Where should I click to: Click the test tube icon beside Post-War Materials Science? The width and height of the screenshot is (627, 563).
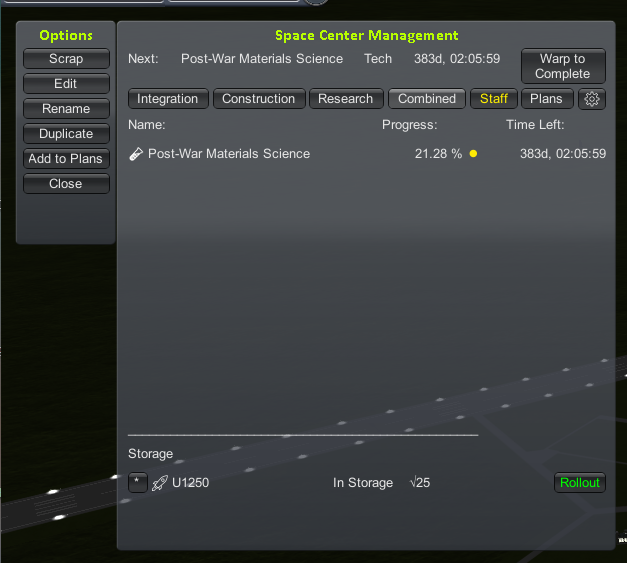(137, 154)
